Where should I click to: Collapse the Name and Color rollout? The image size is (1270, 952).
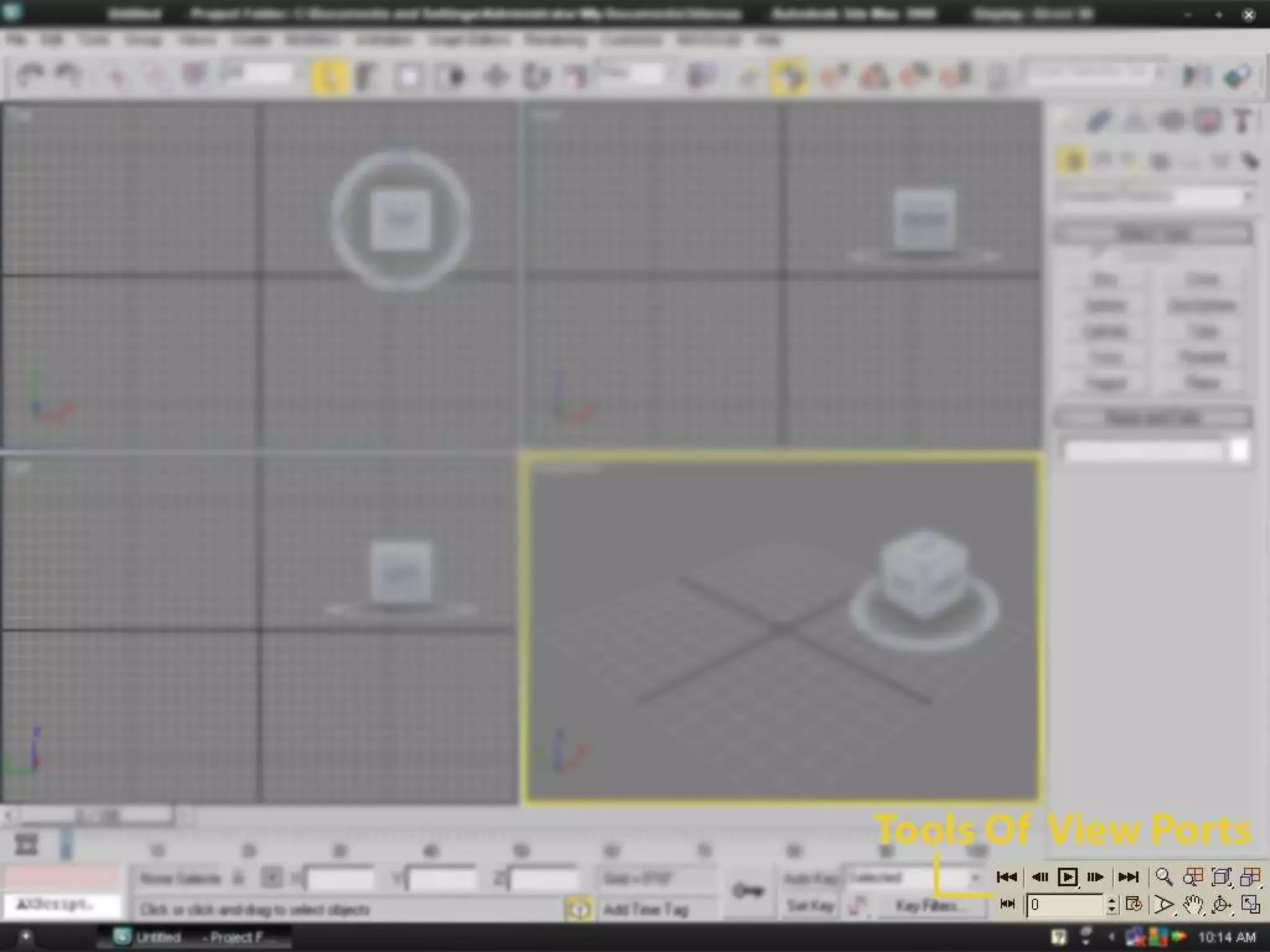1153,418
